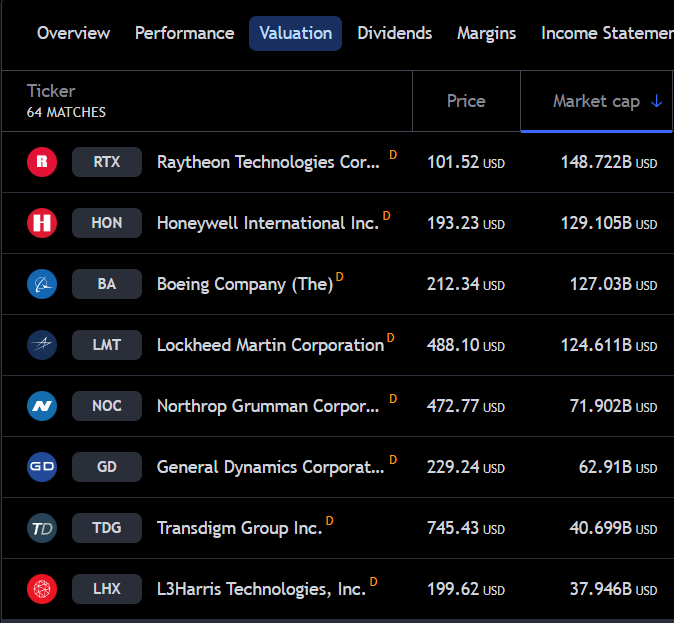Image resolution: width=674 pixels, height=623 pixels.
Task: Switch to the Overview tab
Action: [73, 33]
